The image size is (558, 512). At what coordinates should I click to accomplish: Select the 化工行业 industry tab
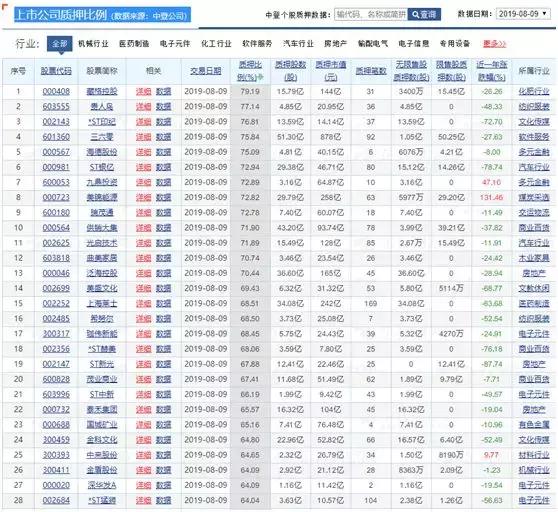pyautogui.click(x=216, y=44)
